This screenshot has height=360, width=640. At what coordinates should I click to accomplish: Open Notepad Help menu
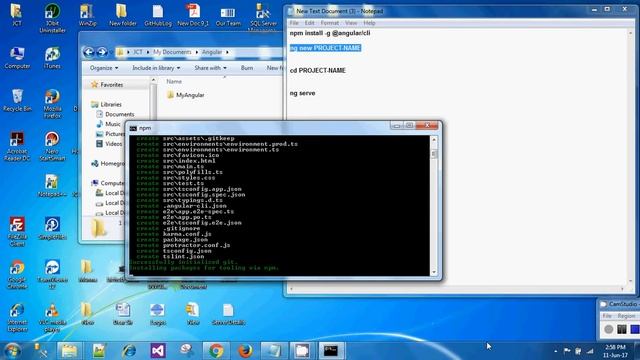coord(369,23)
